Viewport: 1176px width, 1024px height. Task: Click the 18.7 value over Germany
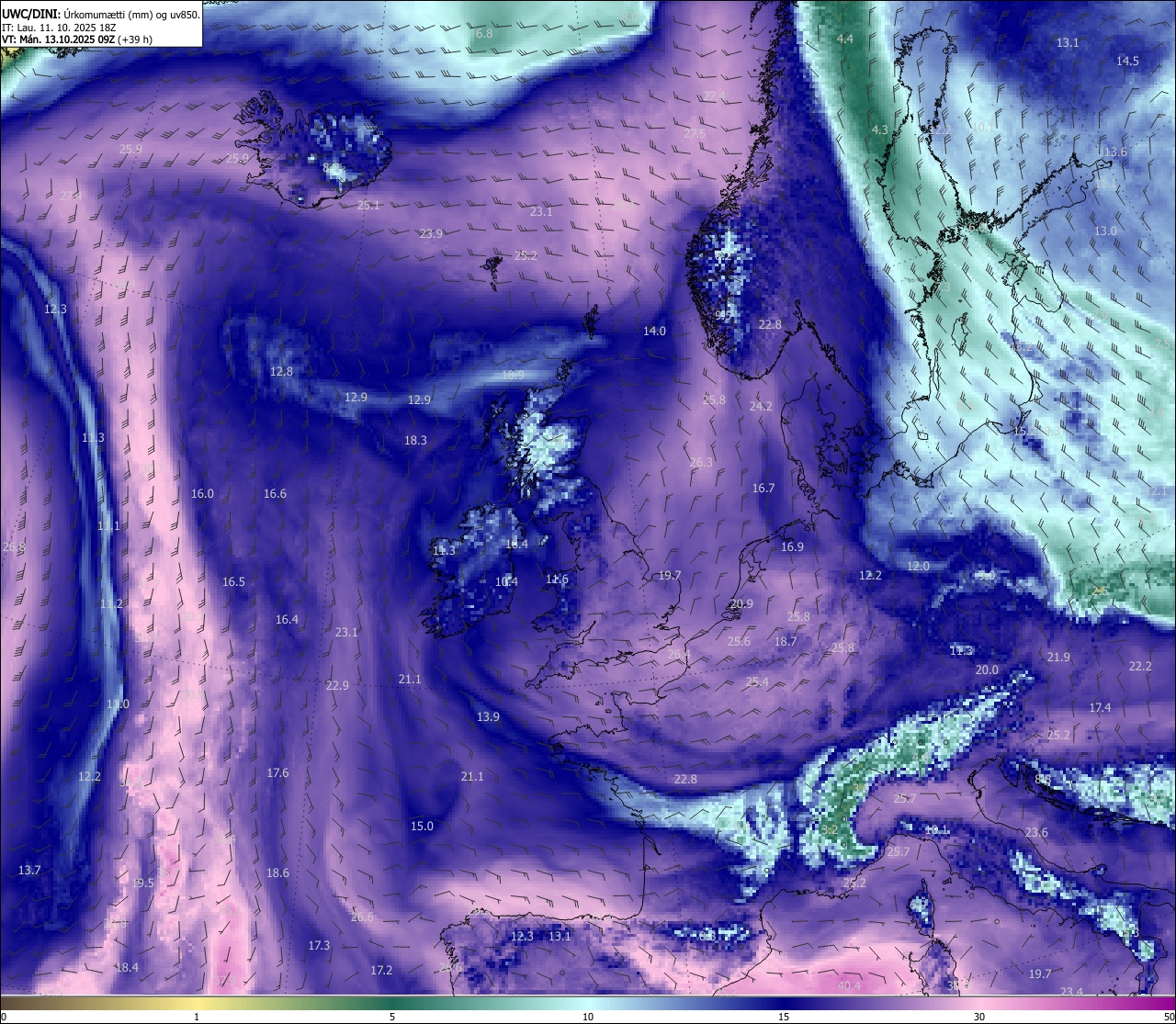(786, 641)
